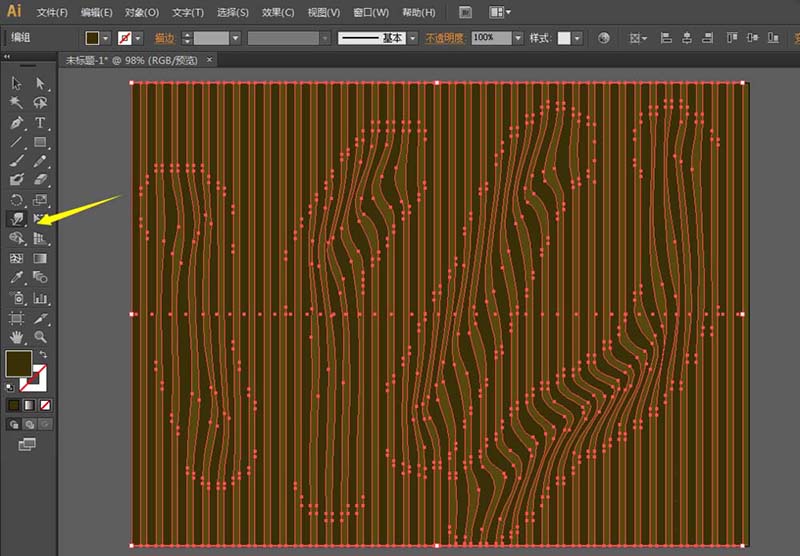Swap fill and stroke colors

coord(43,354)
